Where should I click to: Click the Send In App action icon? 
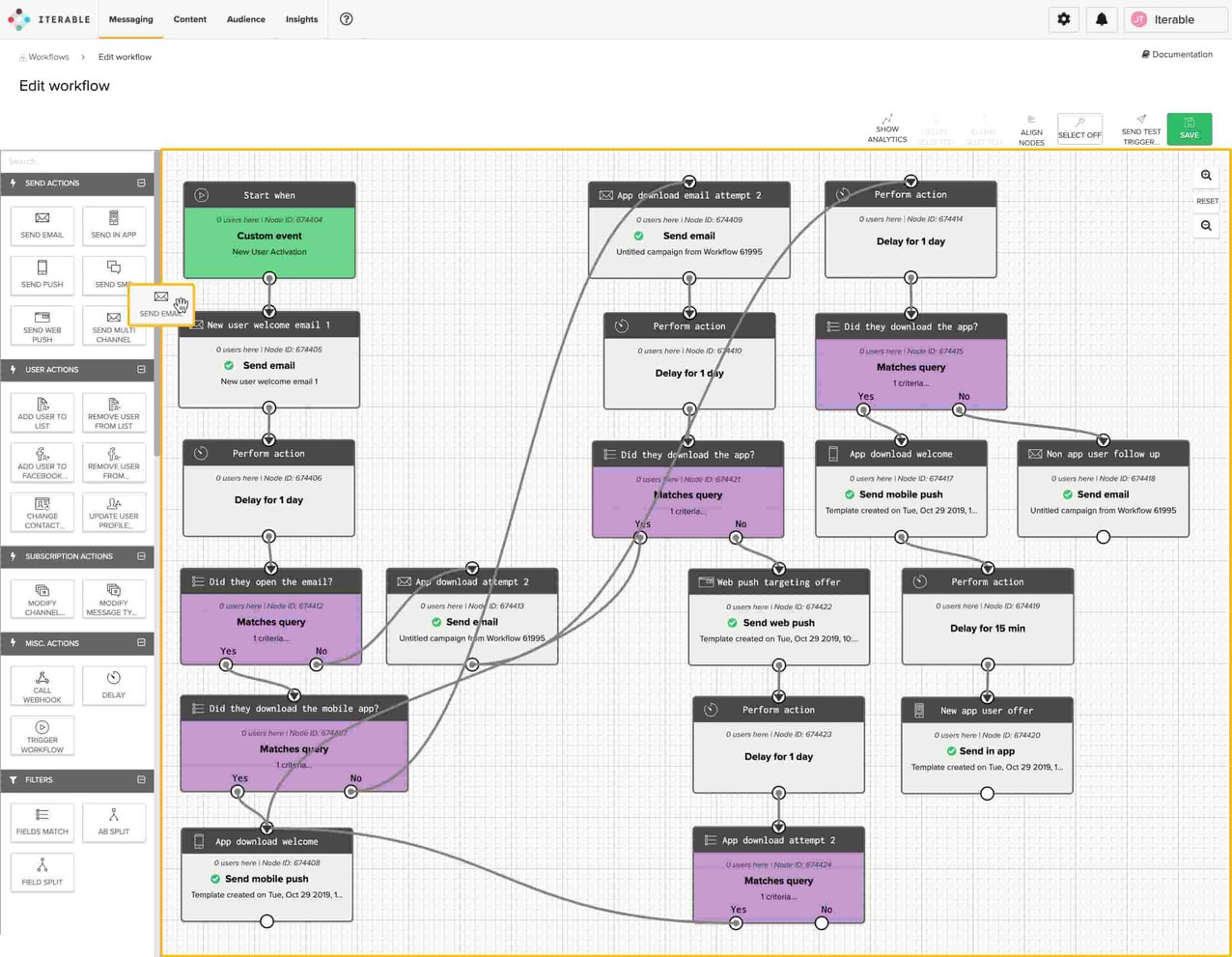tap(114, 224)
